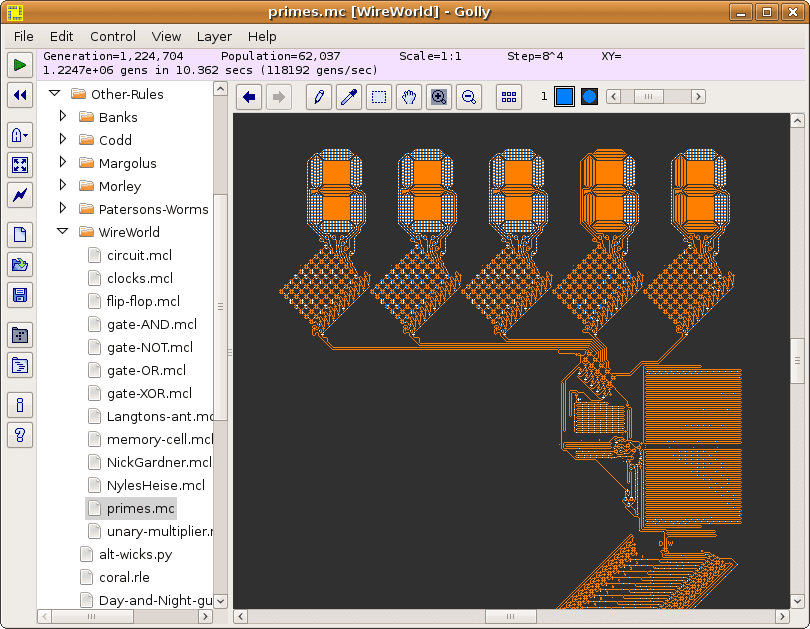Select the pencil draw tool

(x=319, y=97)
